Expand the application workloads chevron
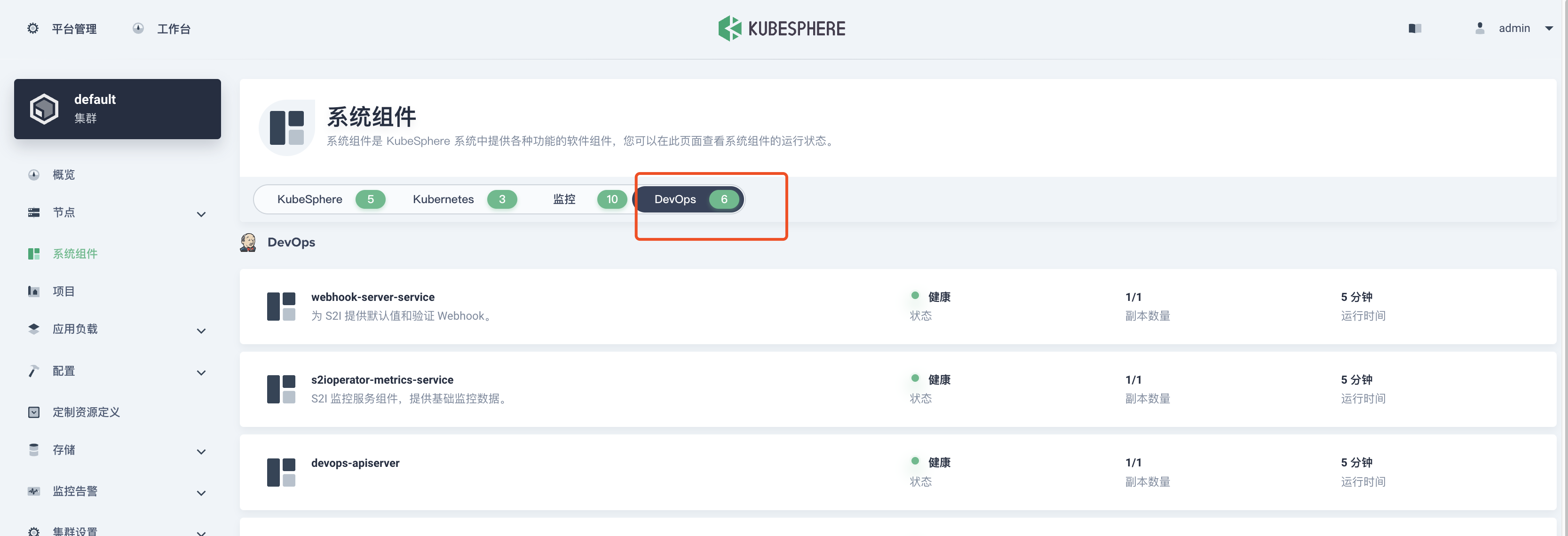 [x=201, y=331]
